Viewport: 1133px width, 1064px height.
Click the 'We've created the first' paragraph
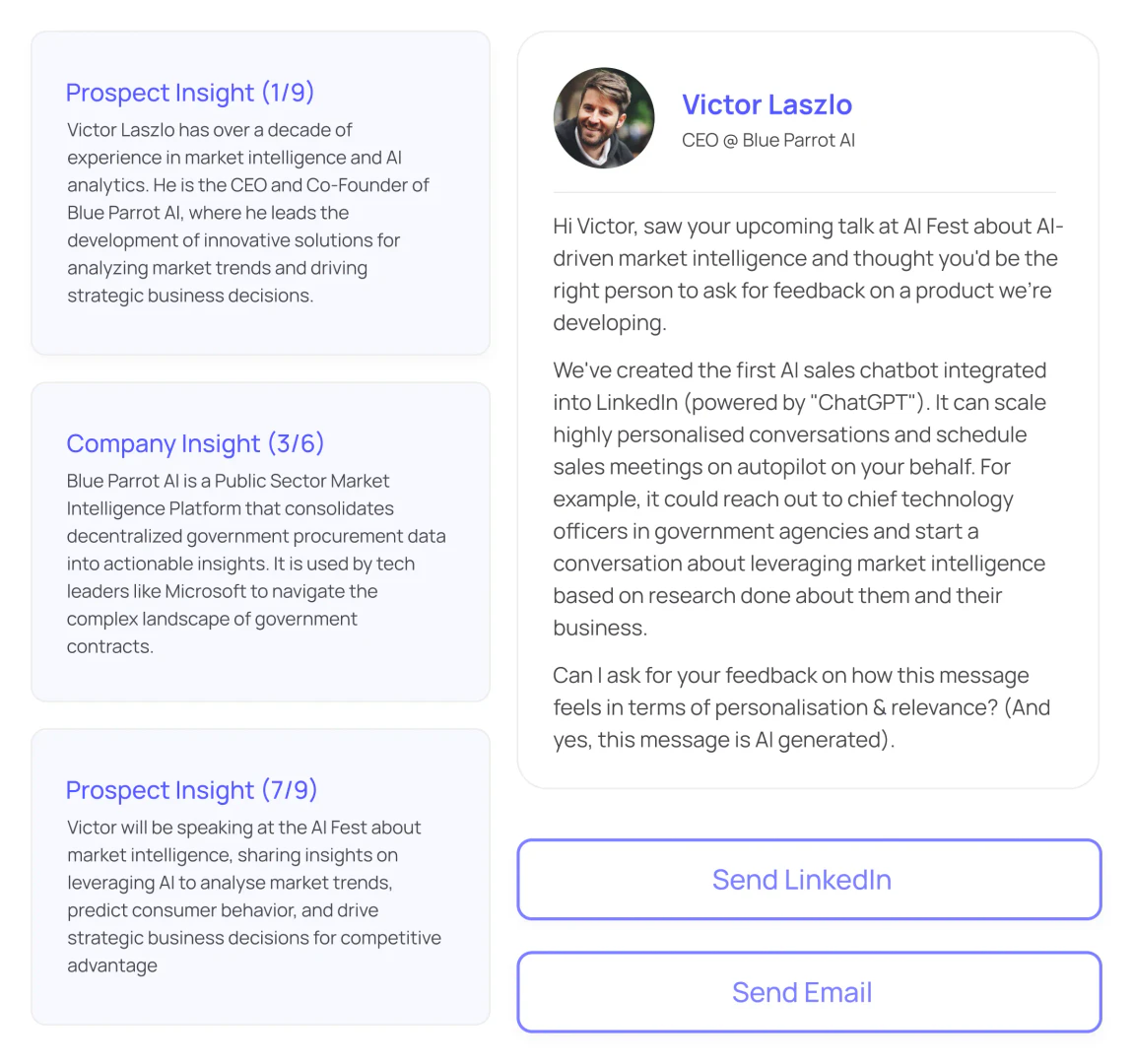point(799,499)
